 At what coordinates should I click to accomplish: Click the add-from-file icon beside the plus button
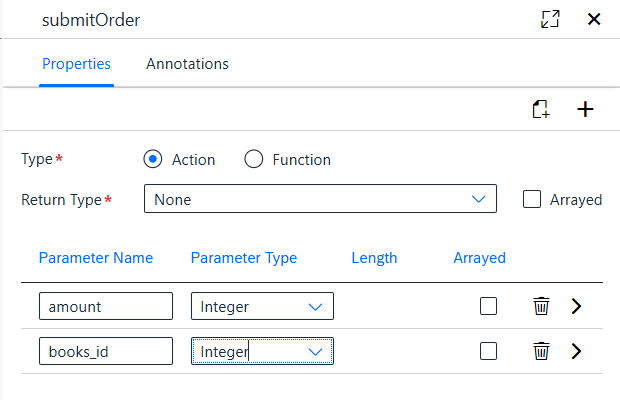541,109
